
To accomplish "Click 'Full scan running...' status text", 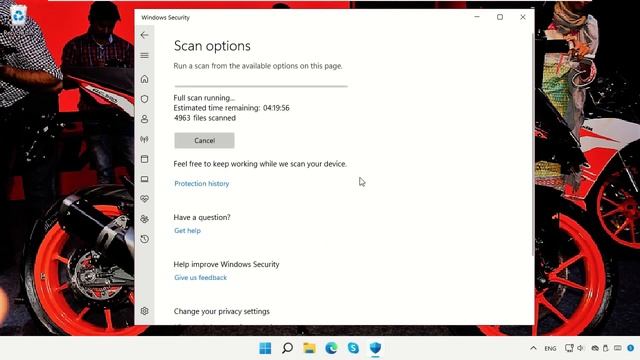I will 204,98.
